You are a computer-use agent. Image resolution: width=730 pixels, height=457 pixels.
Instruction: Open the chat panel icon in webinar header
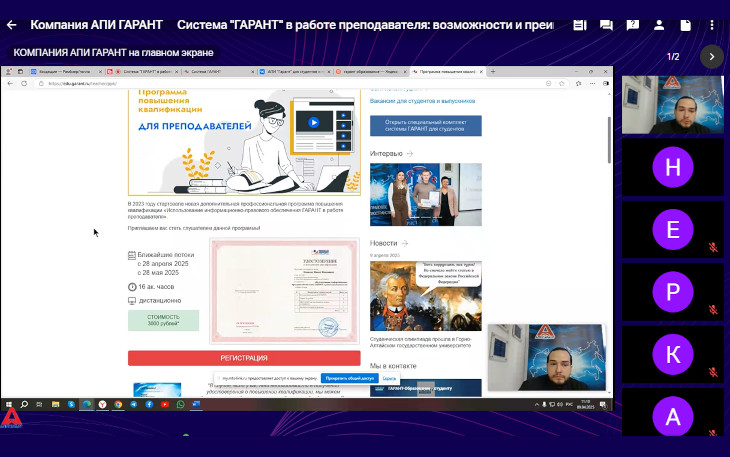[606, 25]
